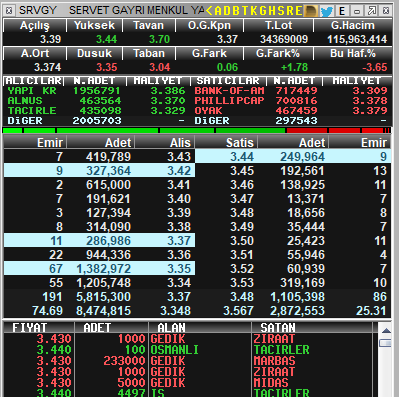This screenshot has width=399, height=397.
Task: Click the total bid quantity 8,474,815
Action: tap(104, 311)
